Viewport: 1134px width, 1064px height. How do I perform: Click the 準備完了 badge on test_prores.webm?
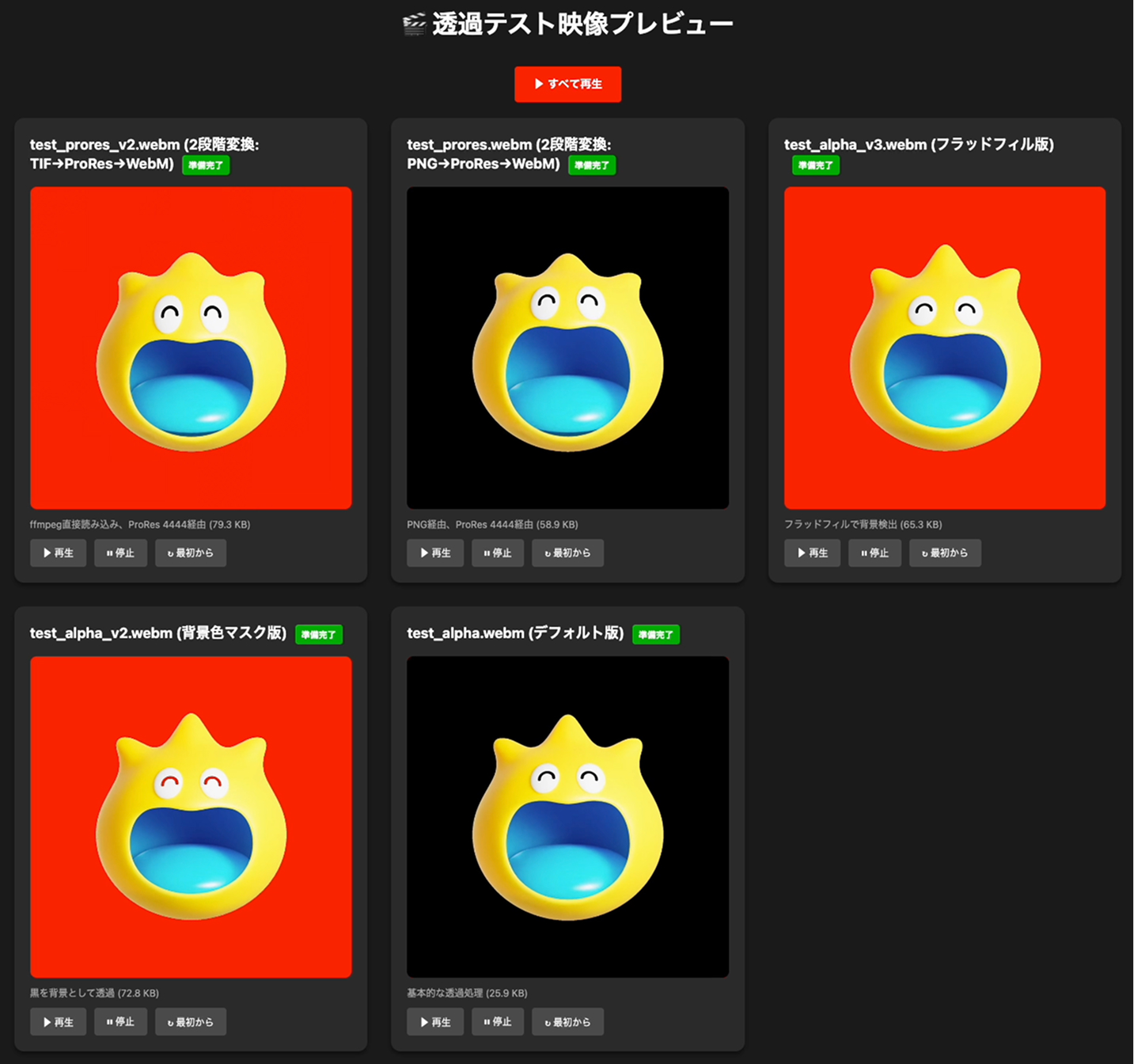click(x=592, y=165)
